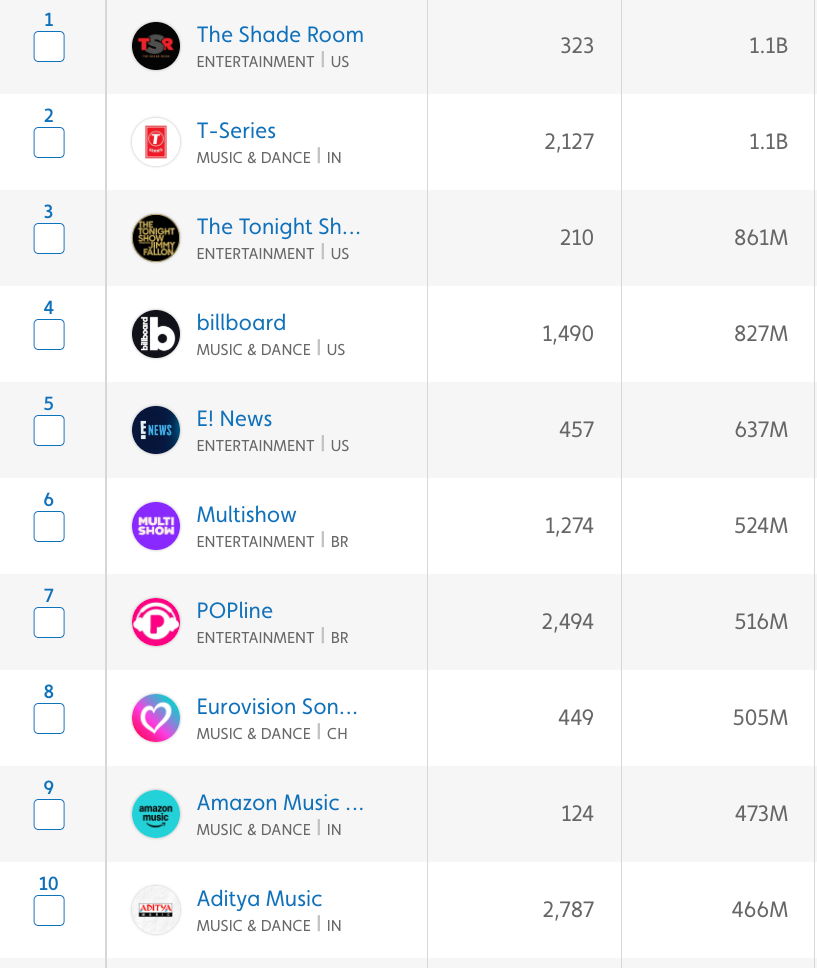
Task: Click the Aditya Music logo
Action: point(156,910)
